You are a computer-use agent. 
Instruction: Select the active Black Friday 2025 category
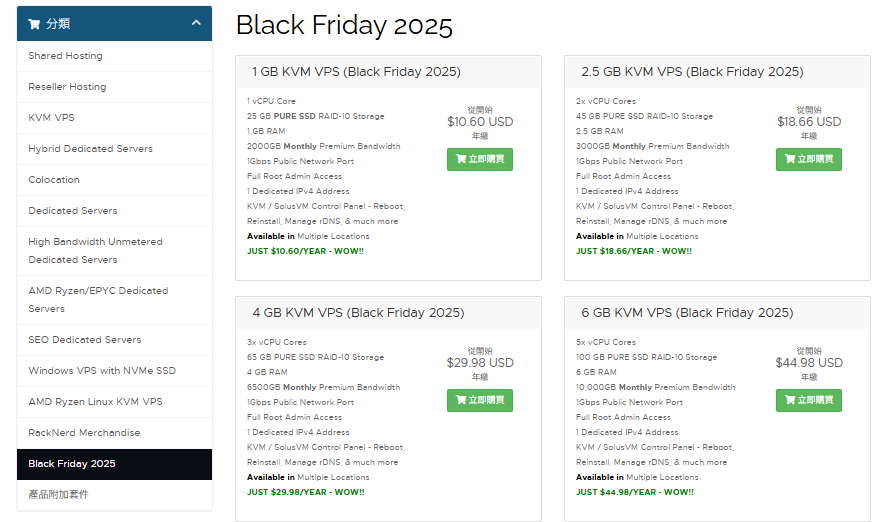[x=72, y=464]
